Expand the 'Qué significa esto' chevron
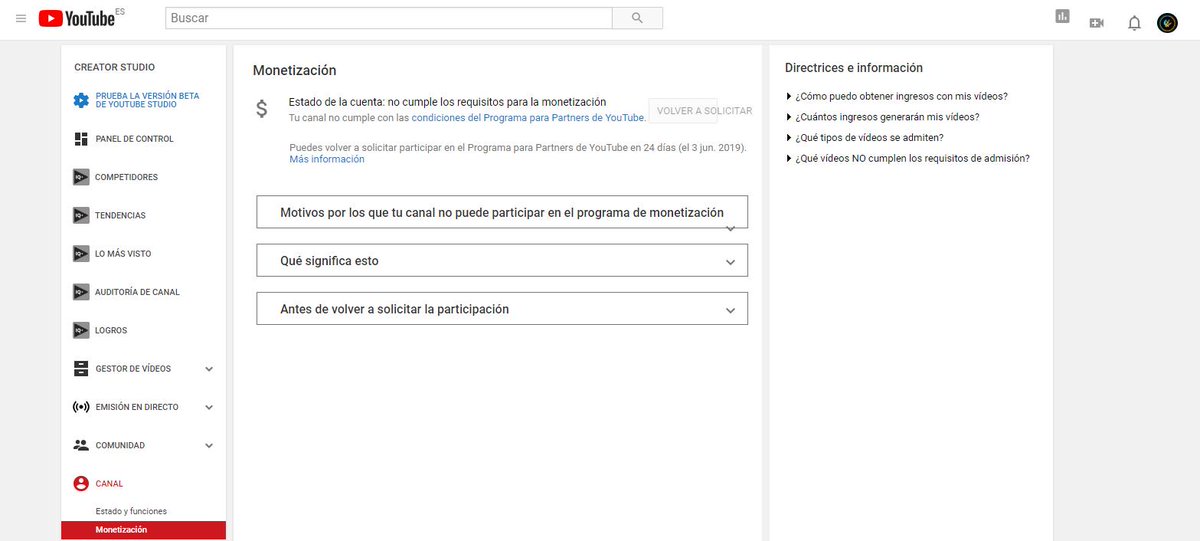This screenshot has height=541, width=1200. [x=730, y=262]
